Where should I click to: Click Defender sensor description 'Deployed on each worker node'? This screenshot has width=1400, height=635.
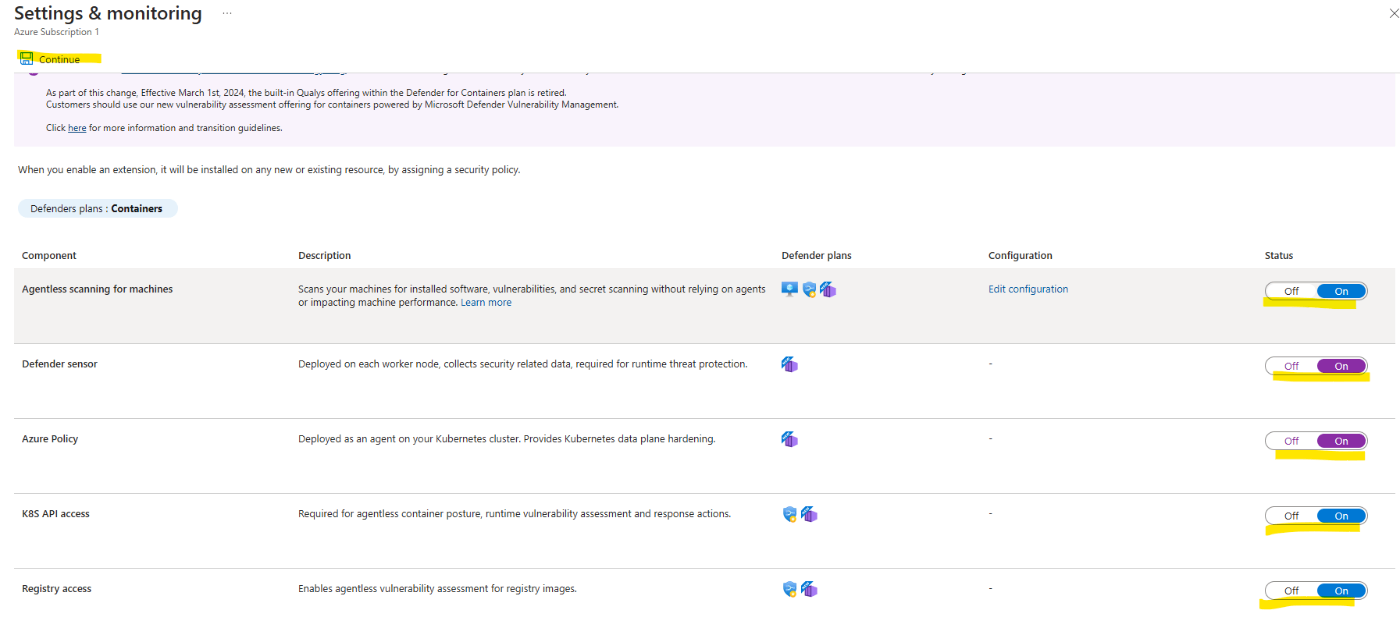pos(523,364)
